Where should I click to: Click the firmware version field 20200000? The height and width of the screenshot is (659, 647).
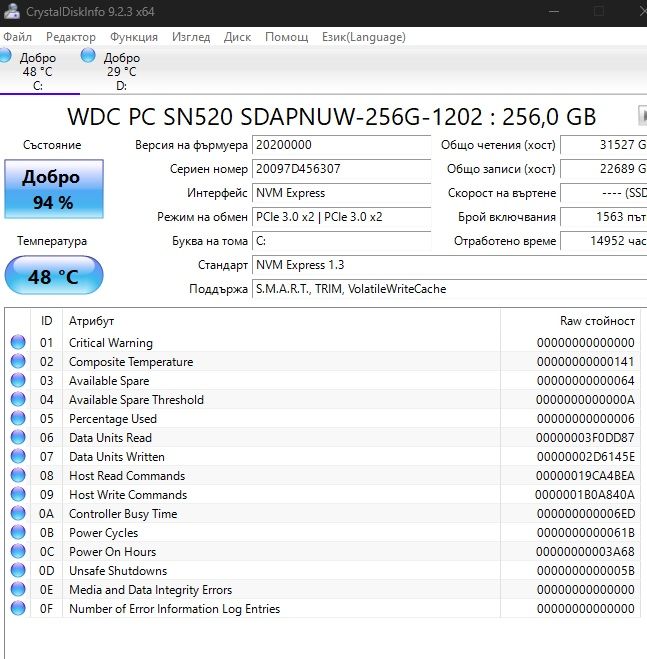[341, 145]
